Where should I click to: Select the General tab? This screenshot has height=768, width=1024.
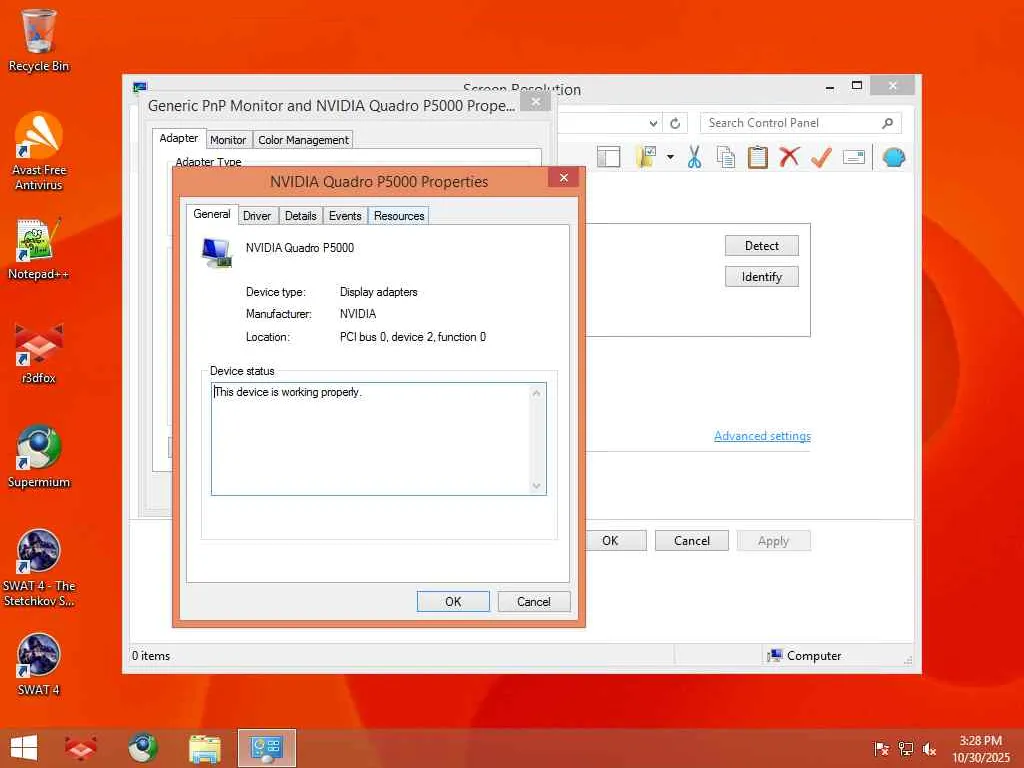click(212, 214)
